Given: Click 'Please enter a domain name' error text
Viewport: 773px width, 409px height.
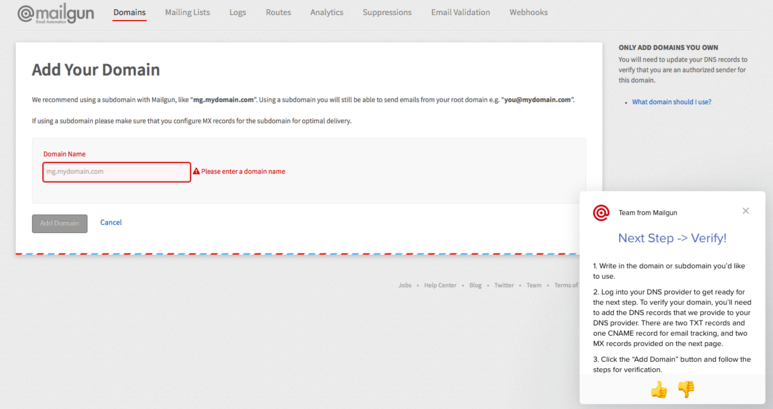Looking at the screenshot, I should pos(243,171).
